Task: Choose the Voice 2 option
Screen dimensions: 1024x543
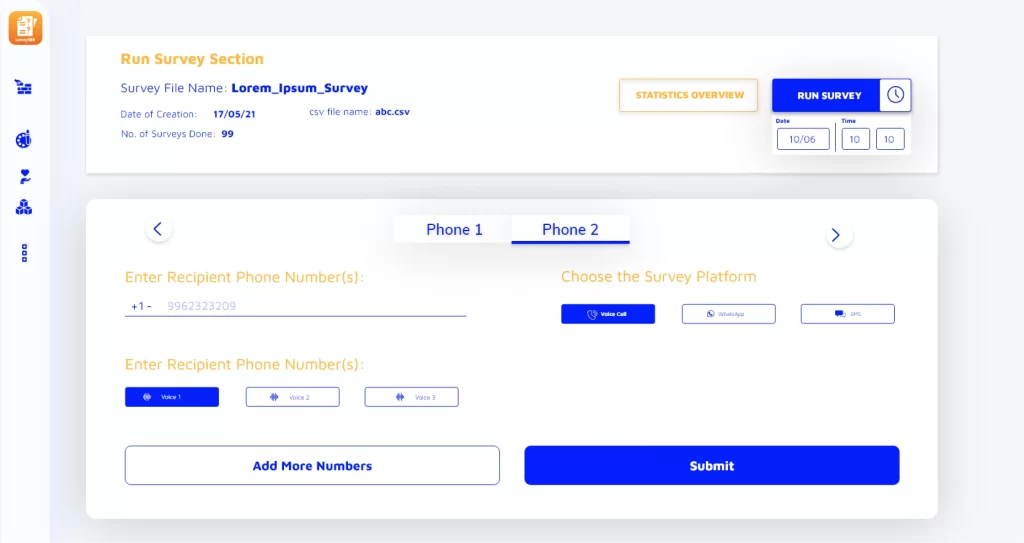Action: [293, 397]
